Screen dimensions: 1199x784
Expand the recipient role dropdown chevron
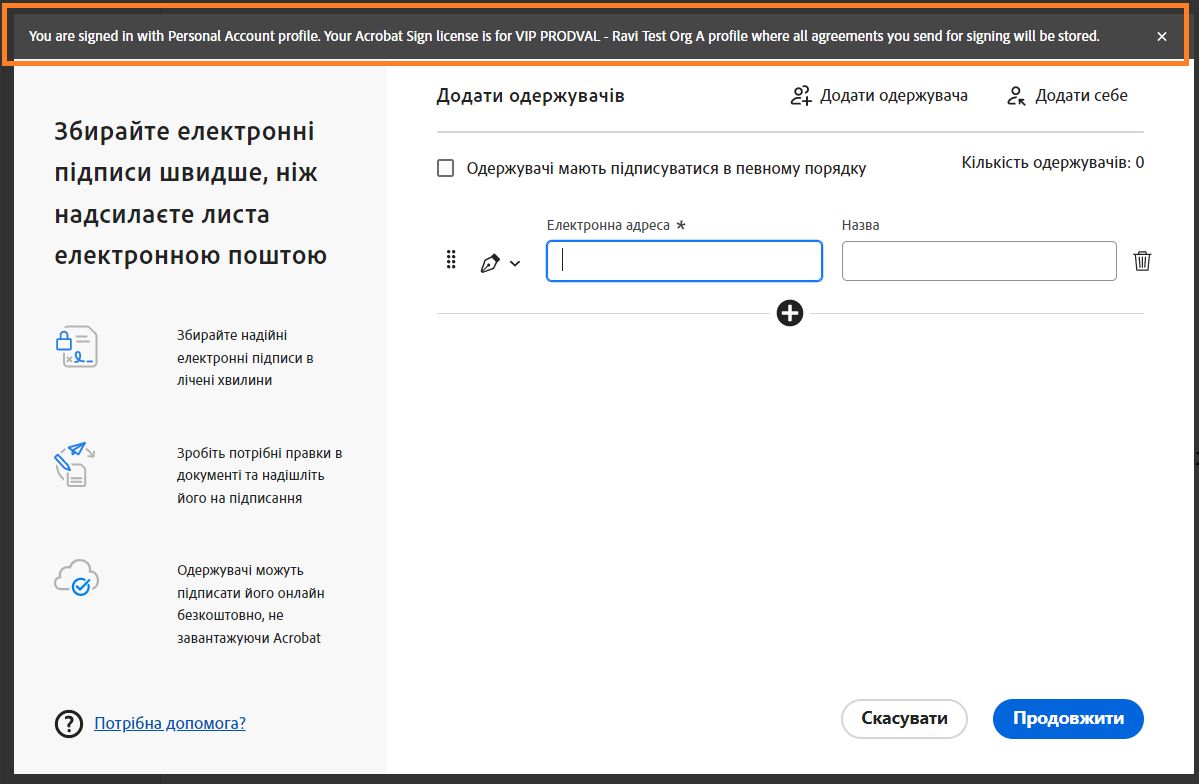(515, 264)
